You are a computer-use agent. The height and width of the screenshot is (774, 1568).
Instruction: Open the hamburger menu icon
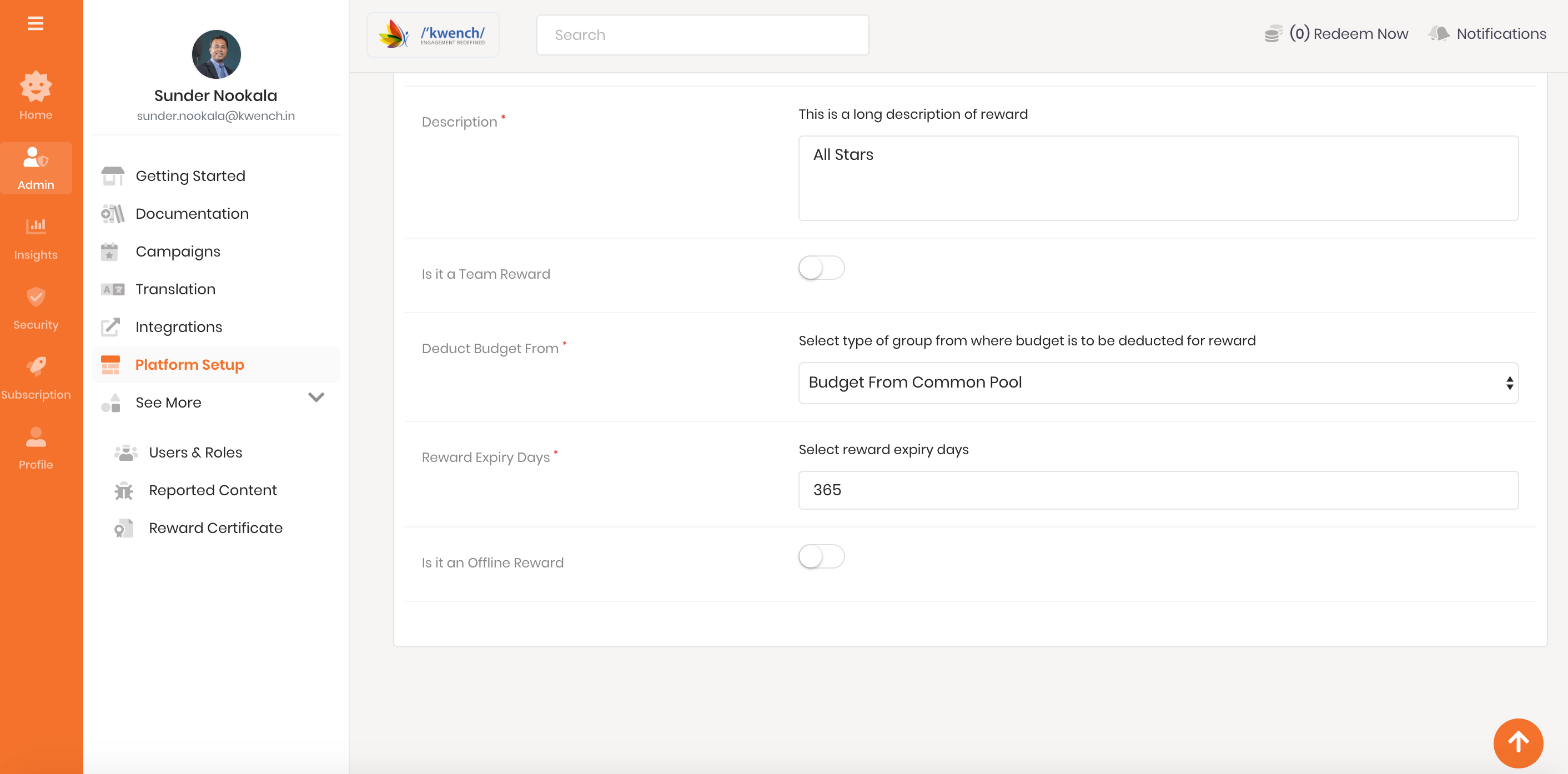(36, 23)
